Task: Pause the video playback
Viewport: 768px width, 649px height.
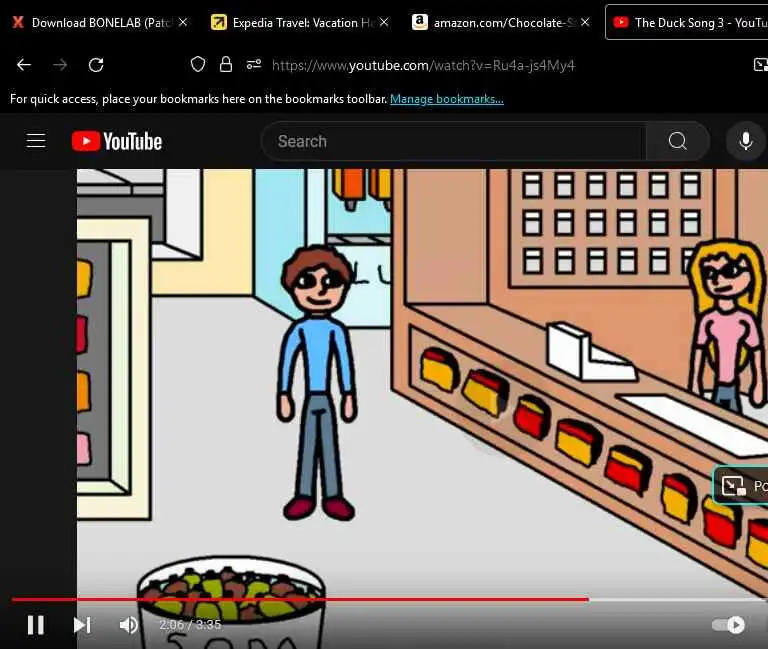Action: 35,625
